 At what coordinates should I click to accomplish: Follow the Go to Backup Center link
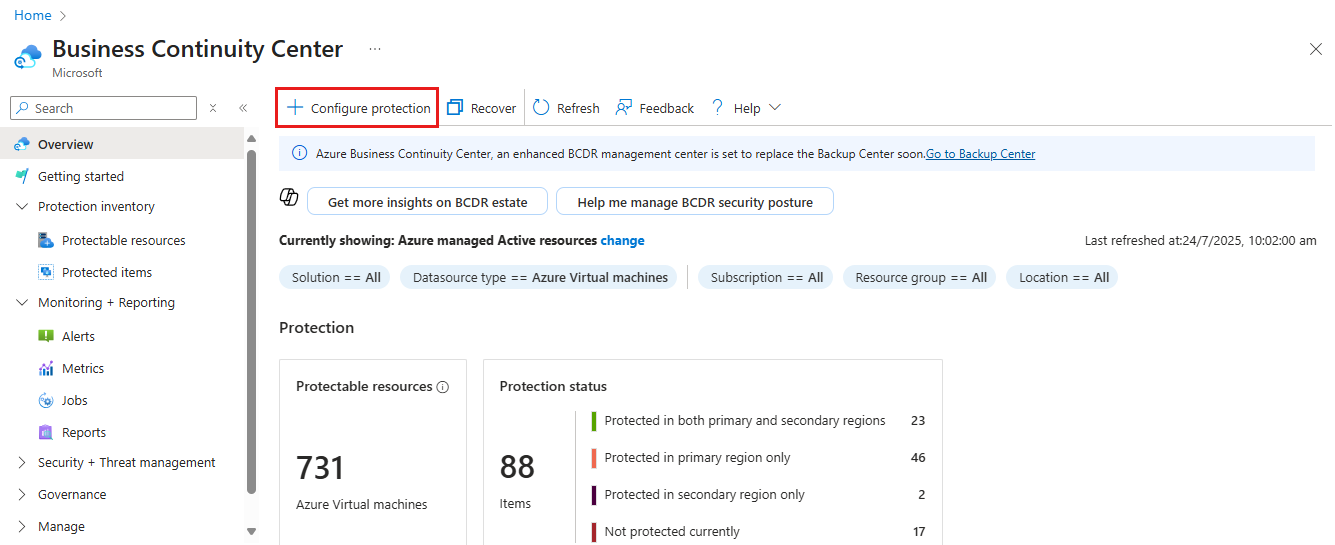981,154
